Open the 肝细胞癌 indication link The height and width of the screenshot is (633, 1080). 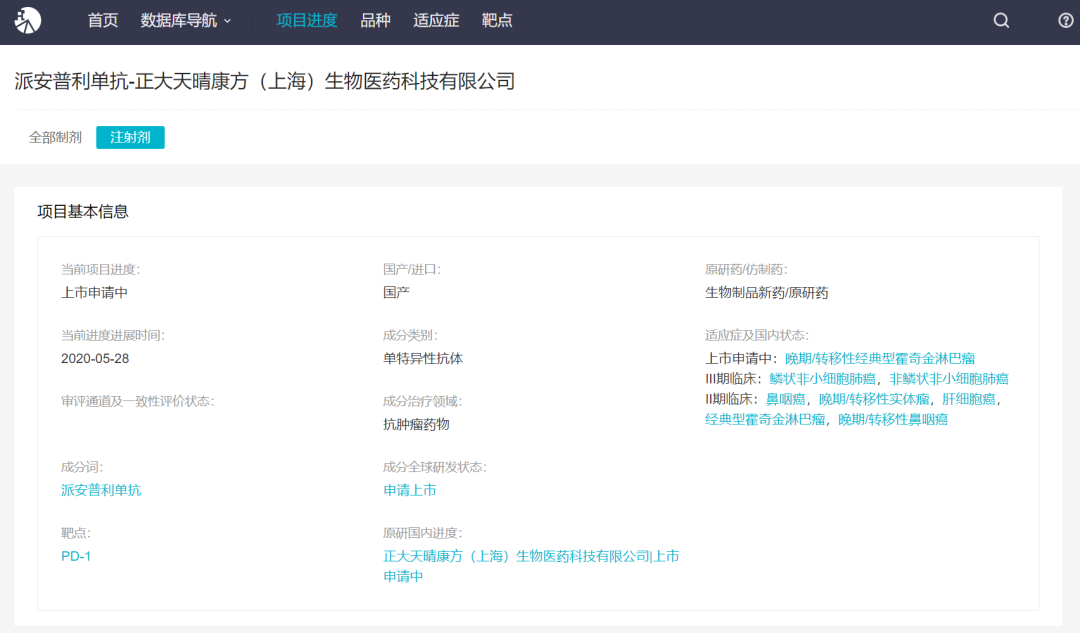tap(969, 399)
